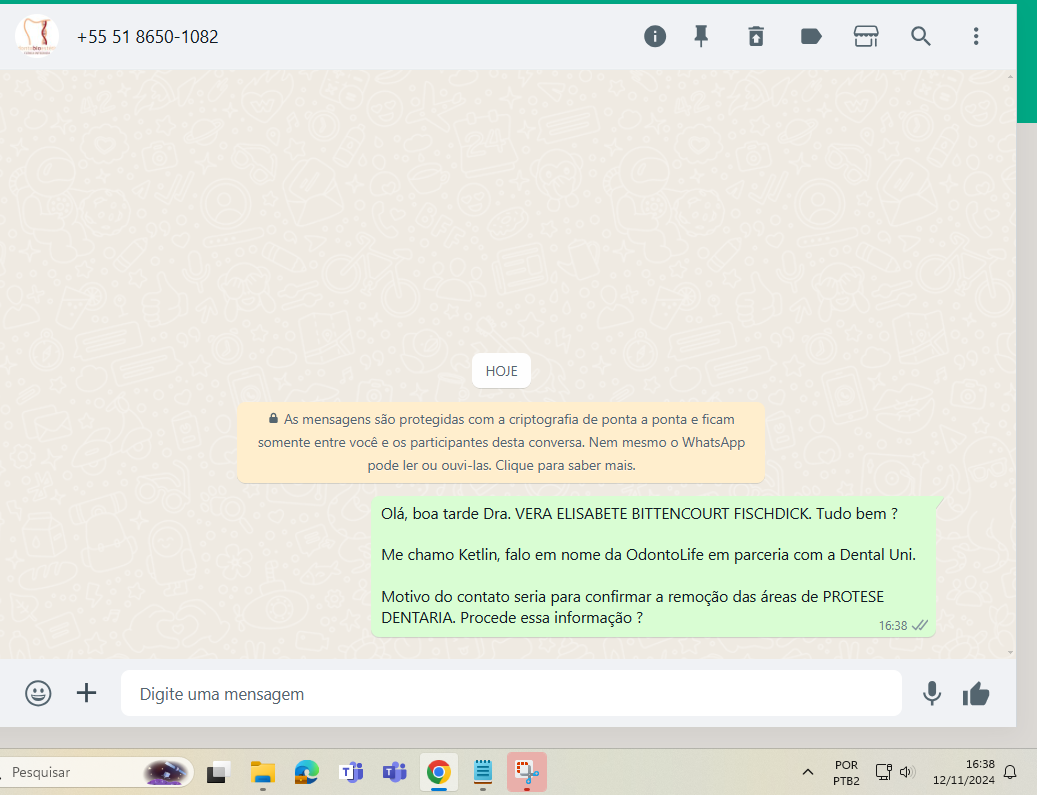
Task: Open File Explorer from taskbar
Action: click(x=263, y=772)
